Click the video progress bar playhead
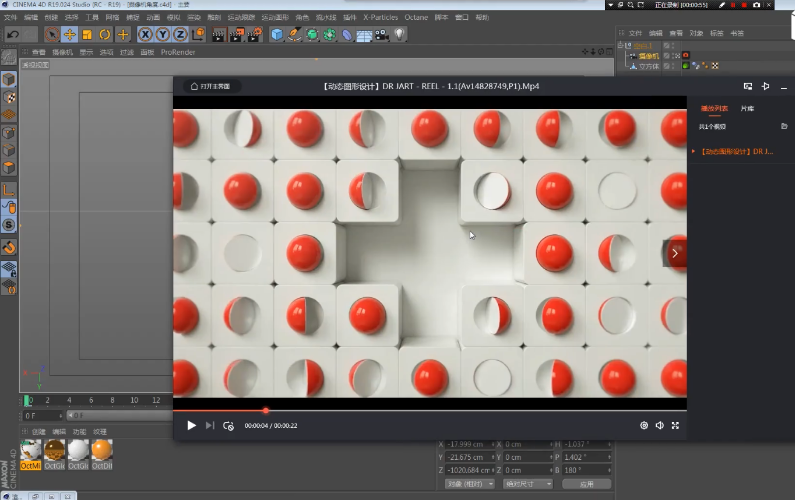The width and height of the screenshot is (795, 500). click(x=266, y=410)
